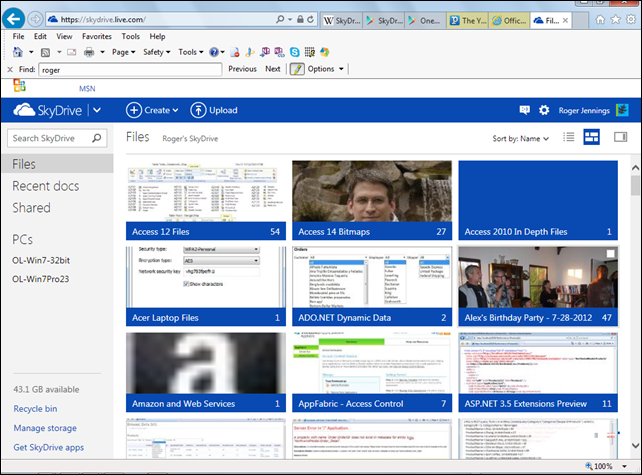
Task: Open the messaging chat icon in header
Action: point(525,110)
